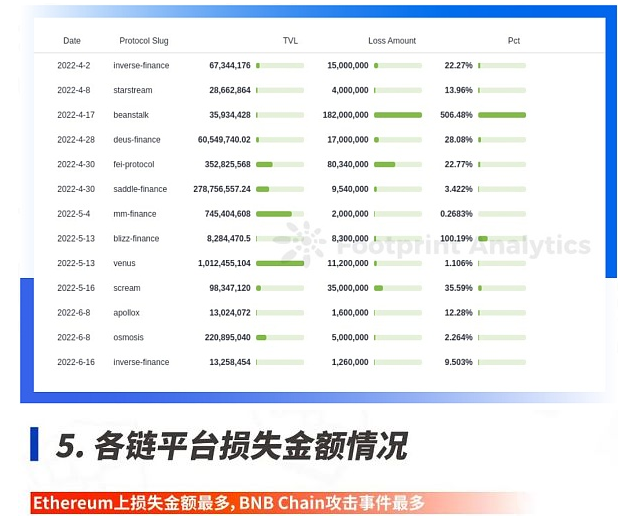This screenshot has height=516, width=626.
Task: Select loss amount 15,000,000
Action: point(348,65)
